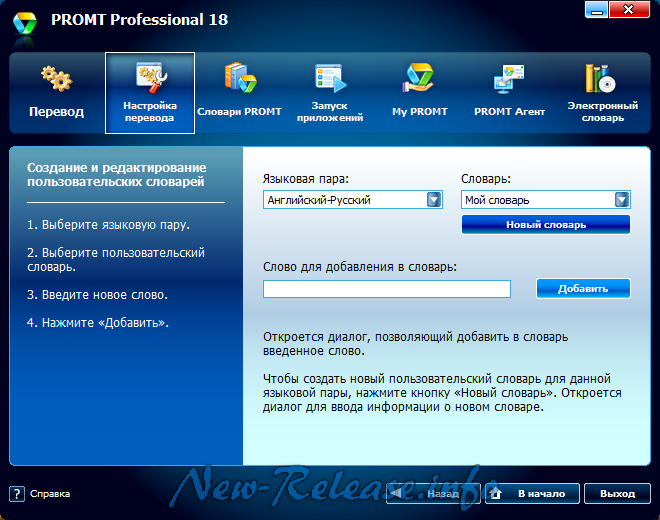
Task: Click step '4. Нажмите «Добавить».'
Action: point(98,323)
